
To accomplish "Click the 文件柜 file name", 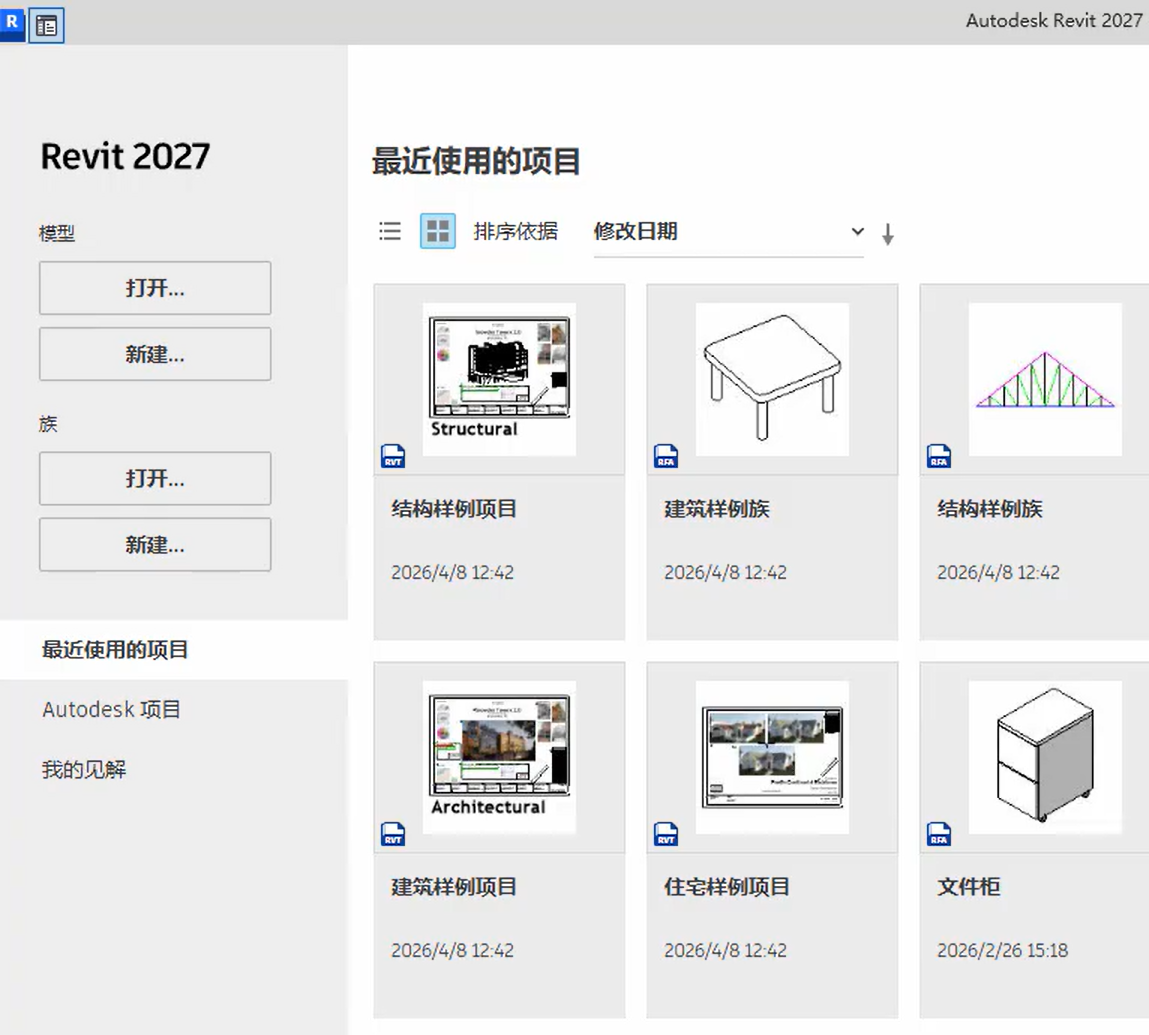I will pos(969,887).
